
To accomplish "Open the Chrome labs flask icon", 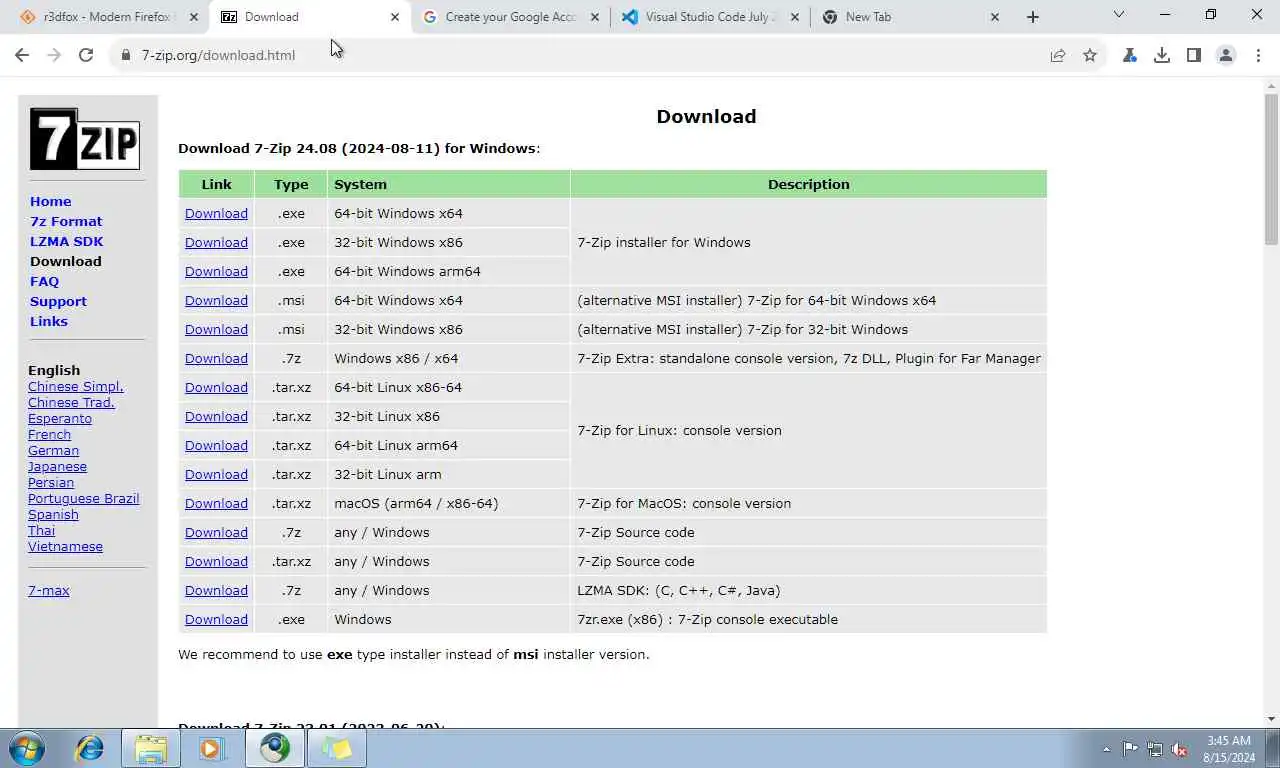I will [x=1130, y=55].
